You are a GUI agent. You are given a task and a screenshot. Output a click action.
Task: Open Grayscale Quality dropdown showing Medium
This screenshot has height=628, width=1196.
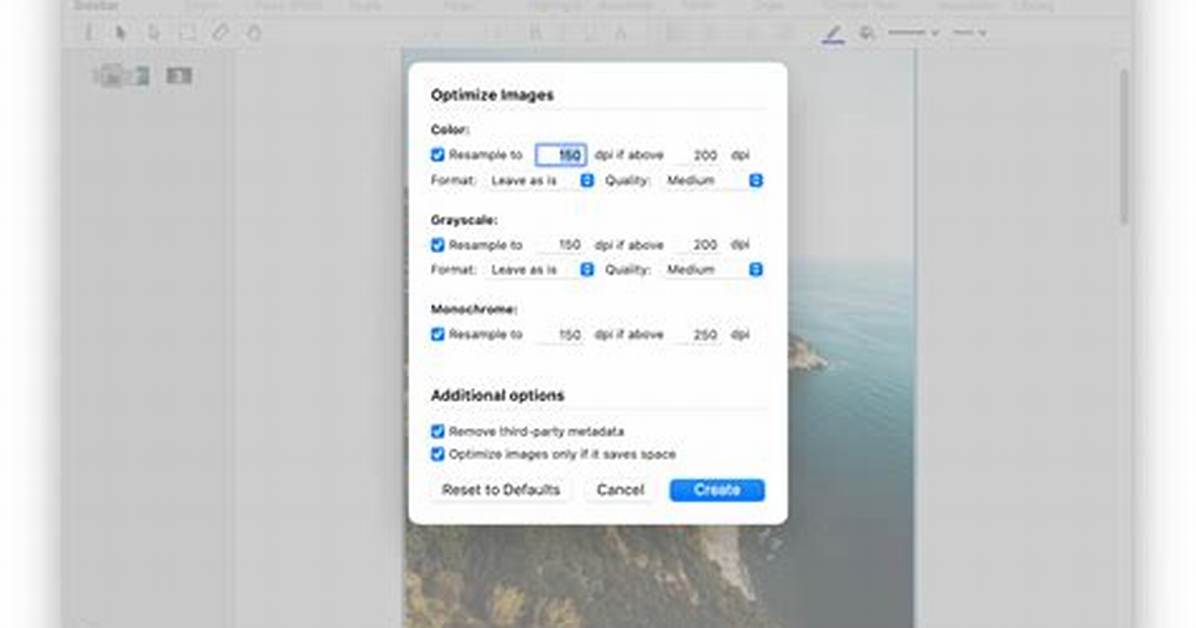pyautogui.click(x=712, y=270)
